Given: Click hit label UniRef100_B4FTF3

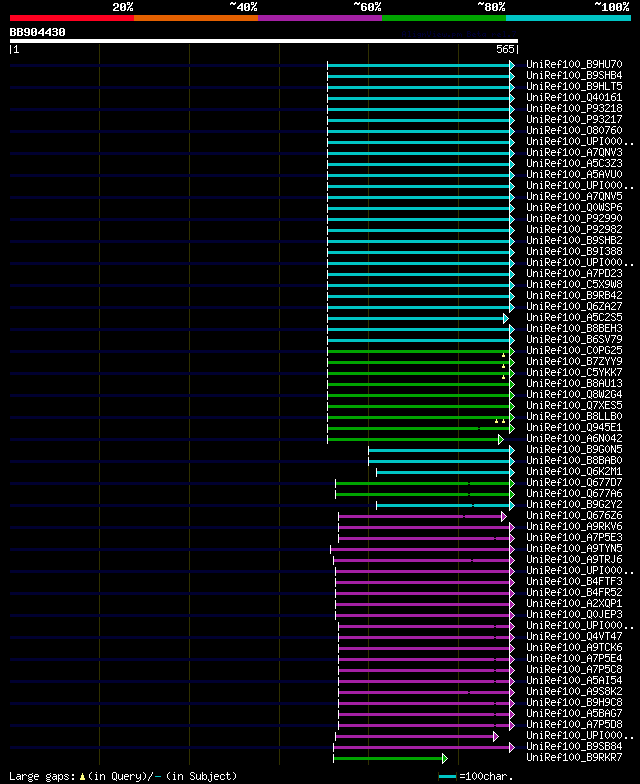Looking at the screenshot, I should [574, 582].
